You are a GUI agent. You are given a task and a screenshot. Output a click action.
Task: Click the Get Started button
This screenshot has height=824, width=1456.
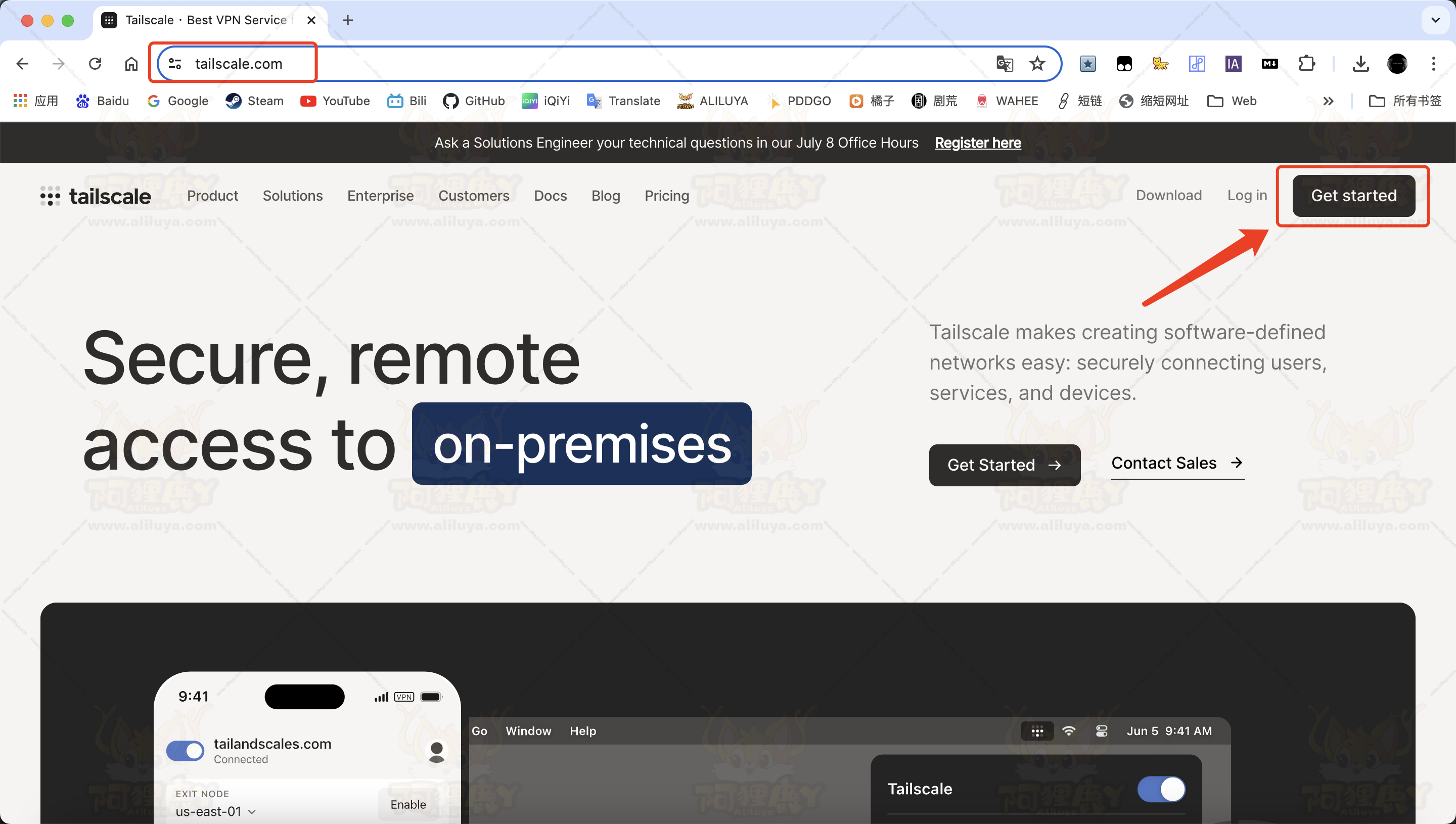tap(1353, 196)
